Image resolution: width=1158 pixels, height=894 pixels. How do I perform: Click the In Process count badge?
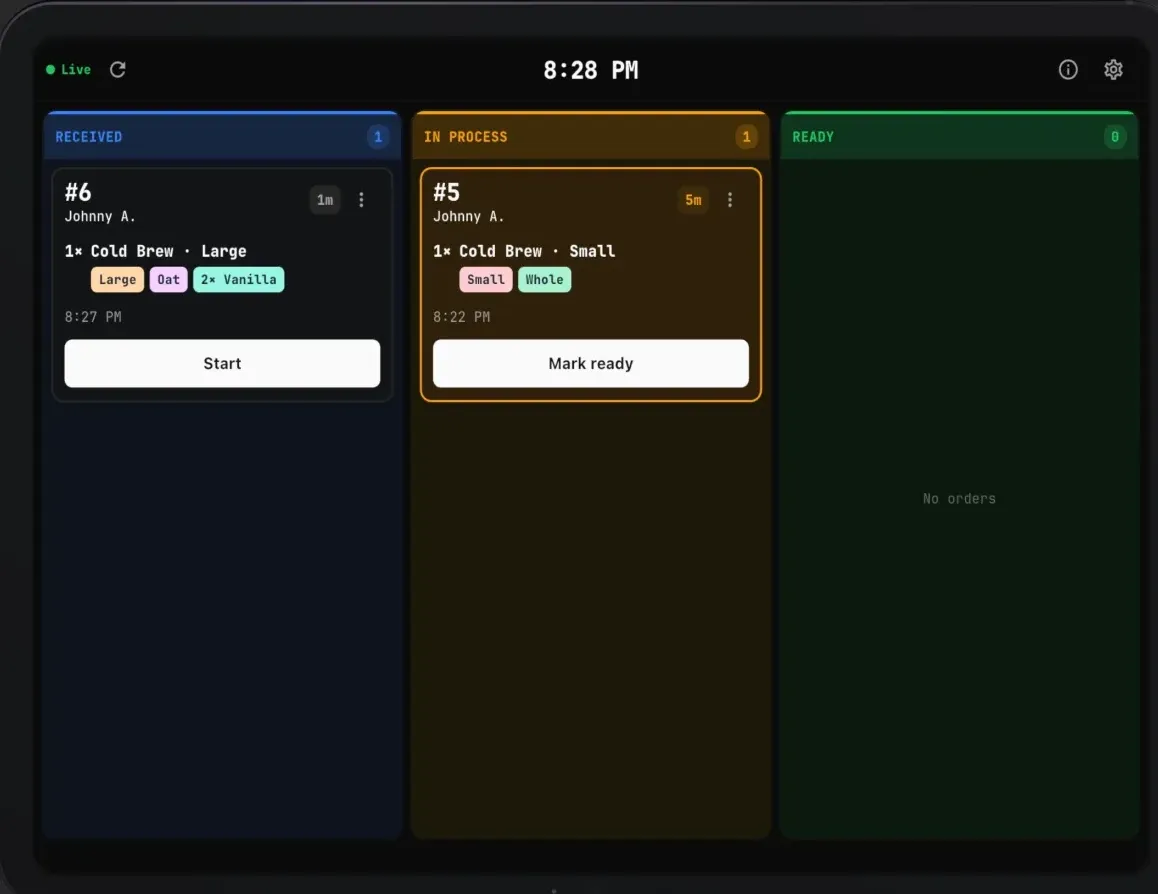[x=747, y=137]
